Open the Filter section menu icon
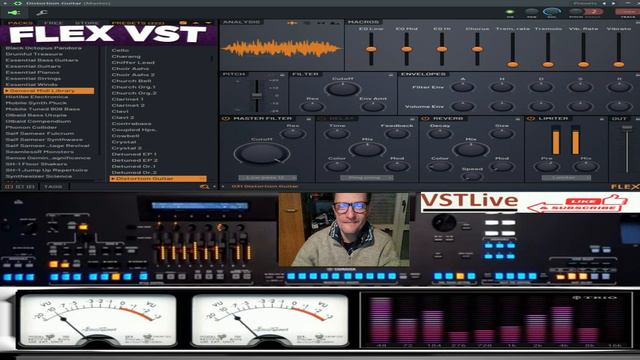The width and height of the screenshot is (640, 360). click(x=391, y=75)
